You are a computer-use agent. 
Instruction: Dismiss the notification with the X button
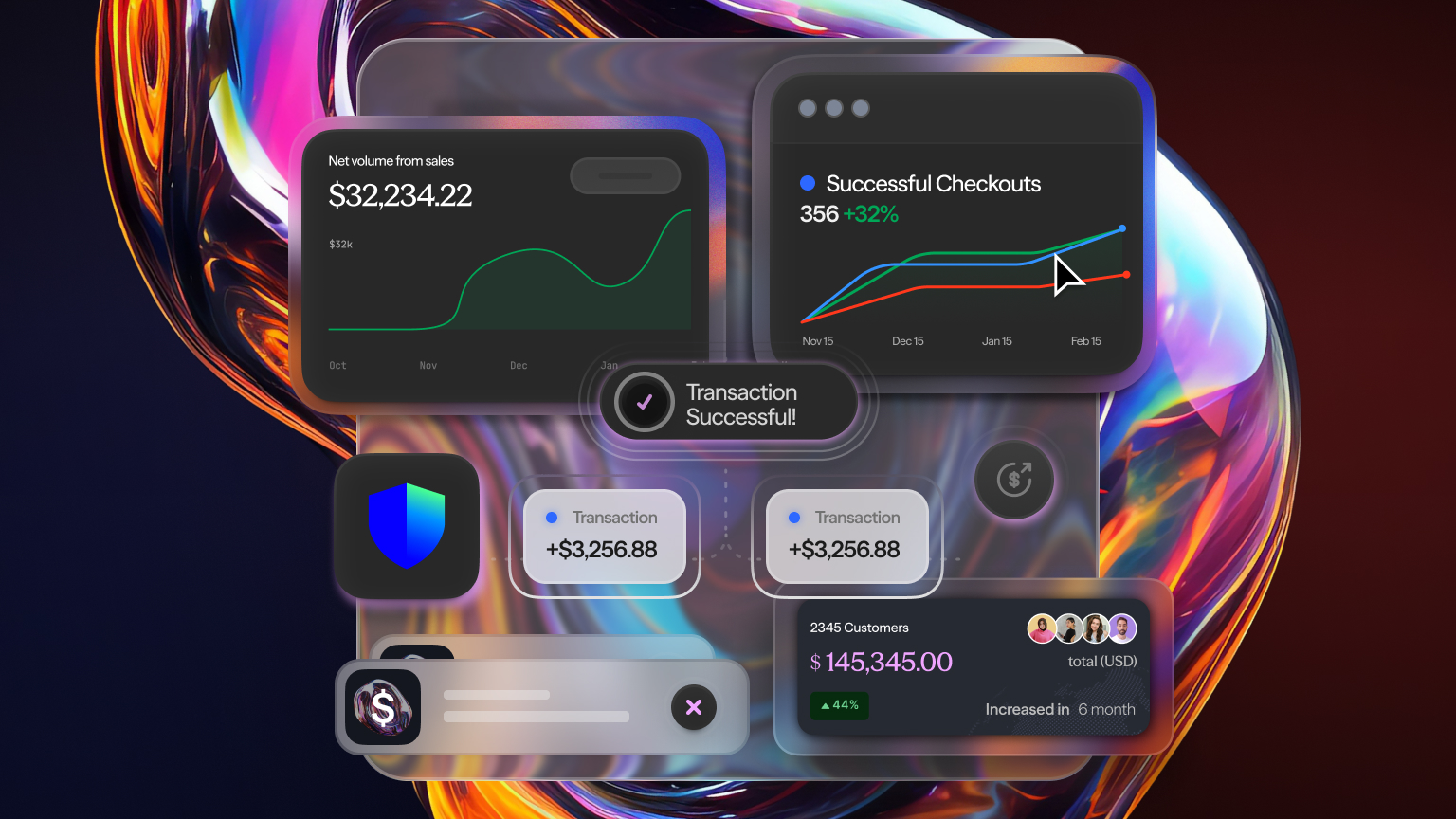[x=694, y=707]
